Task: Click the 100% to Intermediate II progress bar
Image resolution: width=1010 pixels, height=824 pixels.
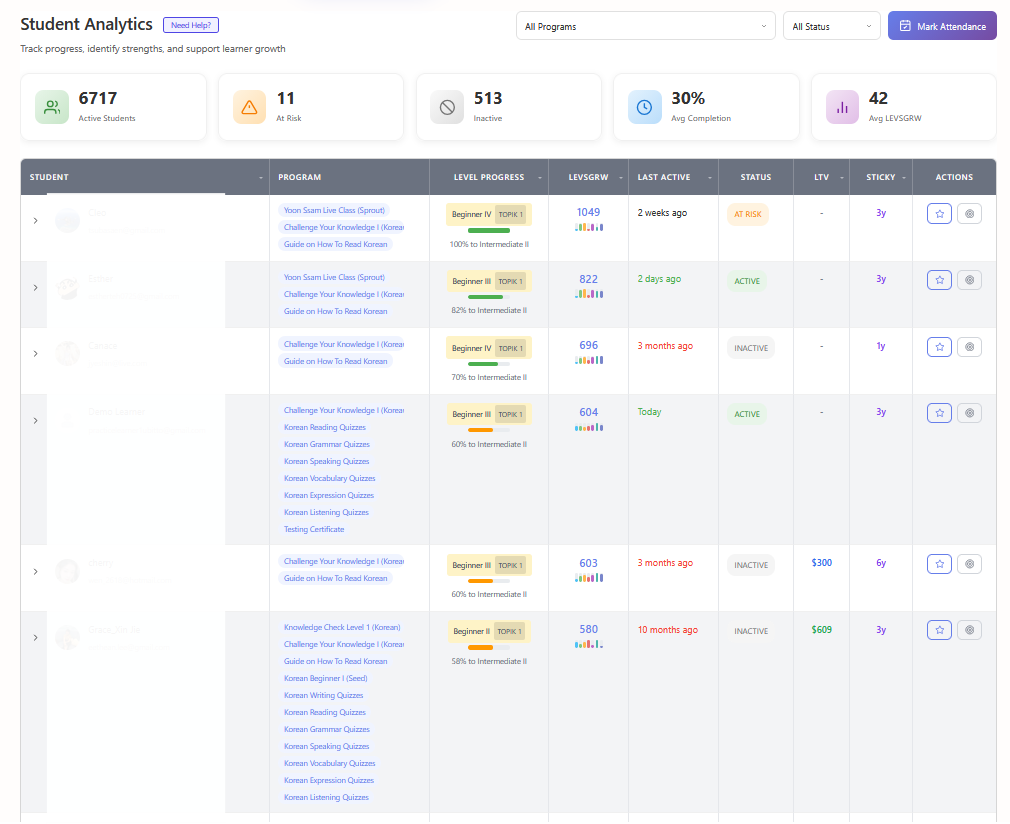Action: [488, 231]
